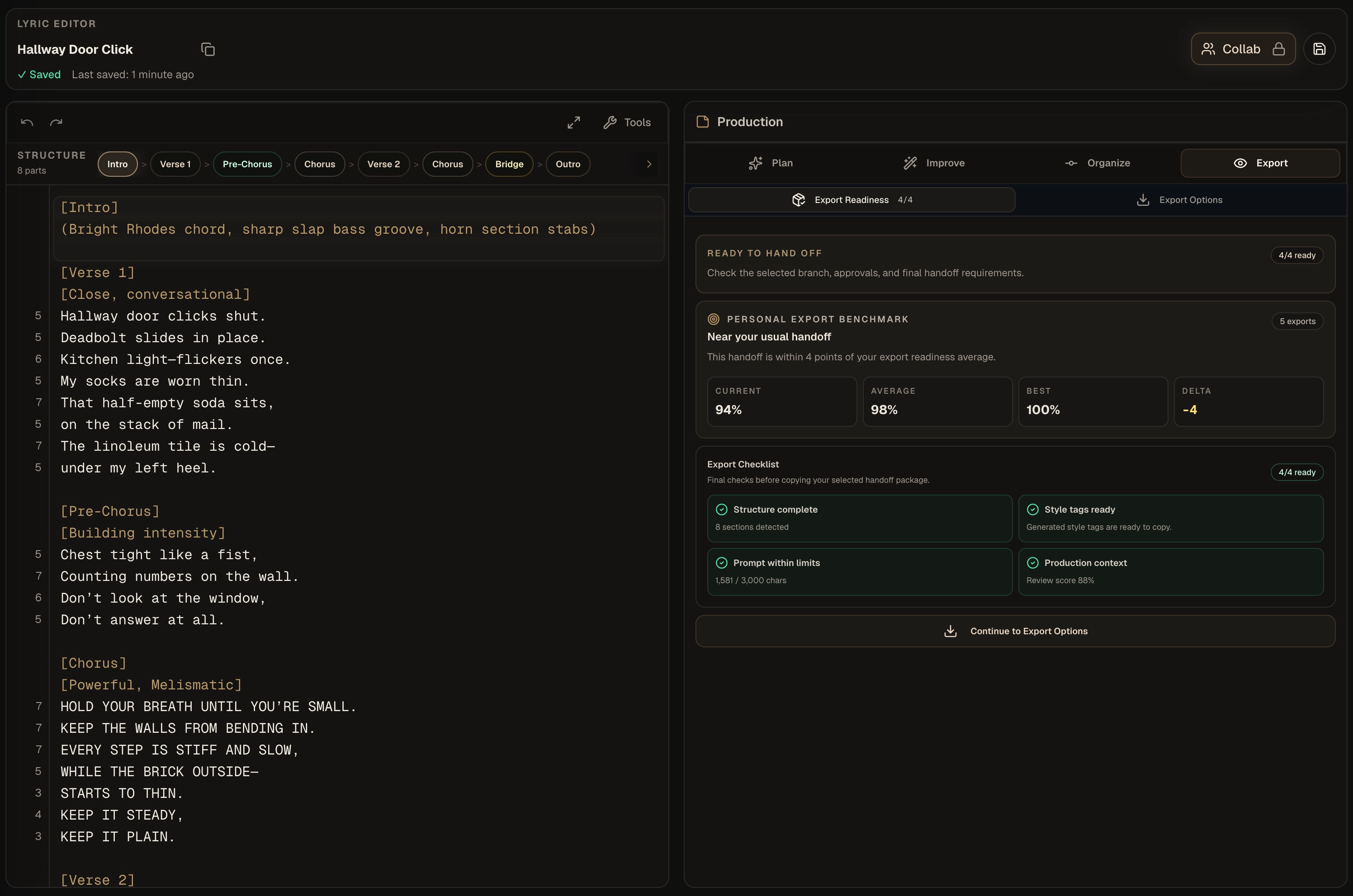
Task: Click the Style tags ready checklist item
Action: [x=1171, y=518]
